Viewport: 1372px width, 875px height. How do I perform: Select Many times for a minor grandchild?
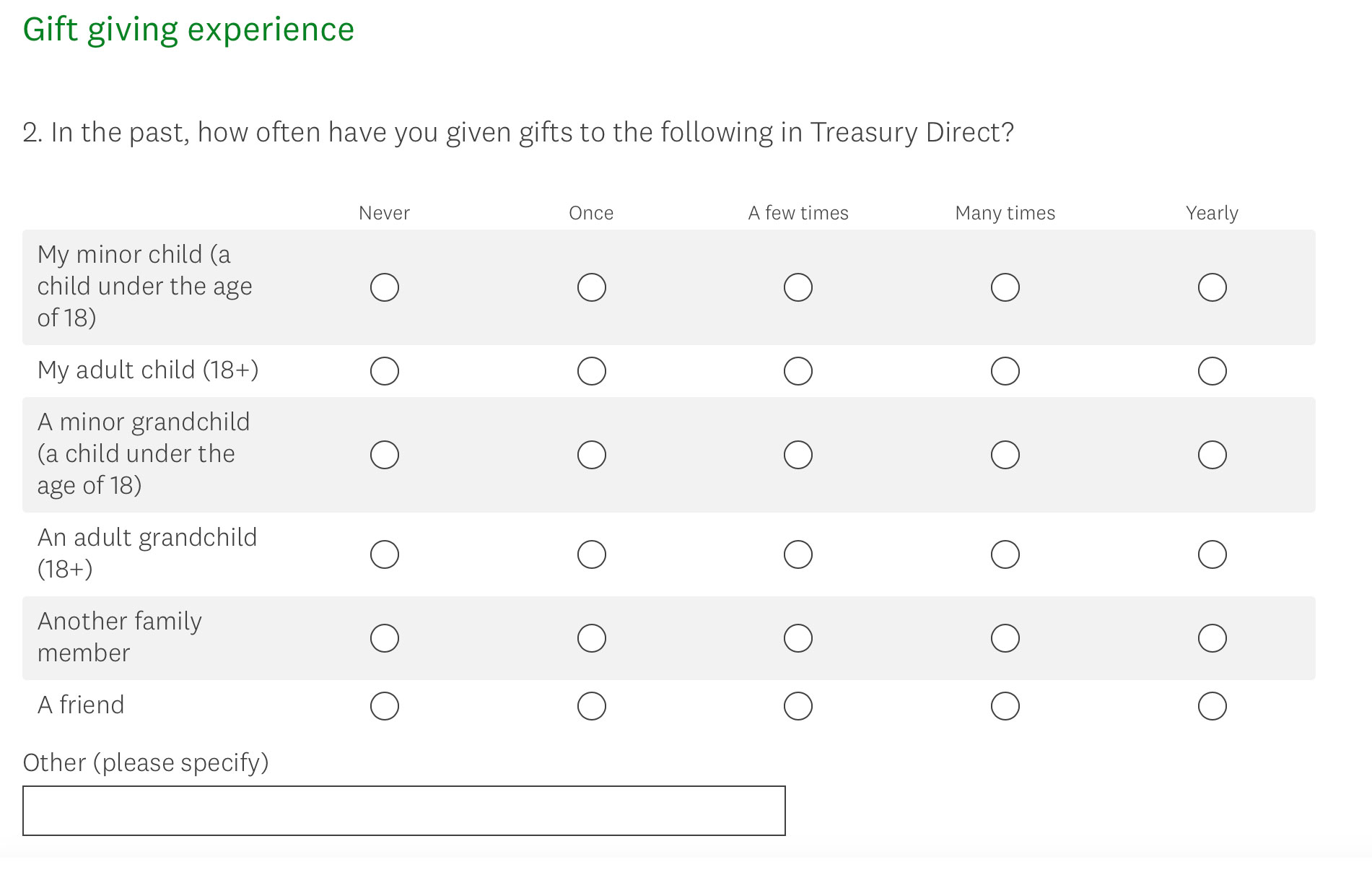pos(1005,455)
